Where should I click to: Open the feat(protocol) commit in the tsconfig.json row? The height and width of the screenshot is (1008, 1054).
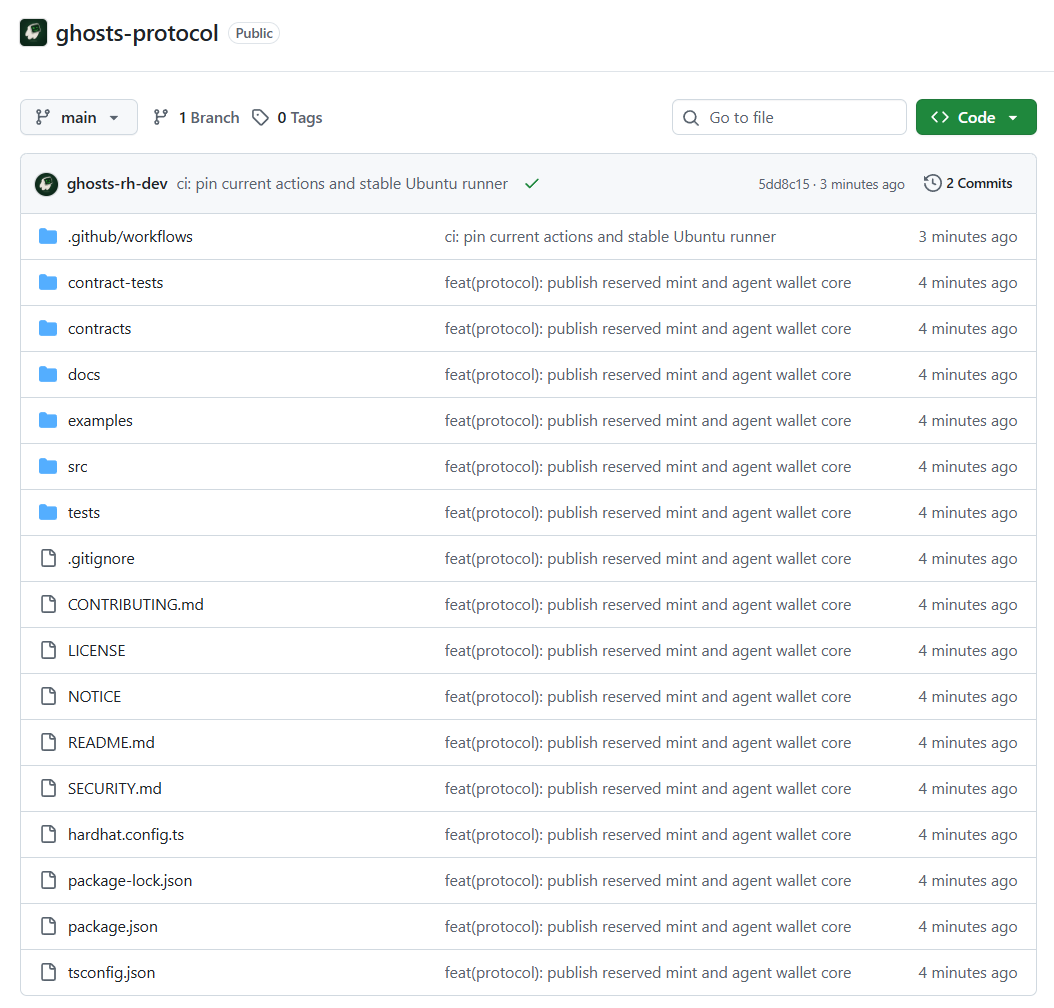pyautogui.click(x=648, y=973)
